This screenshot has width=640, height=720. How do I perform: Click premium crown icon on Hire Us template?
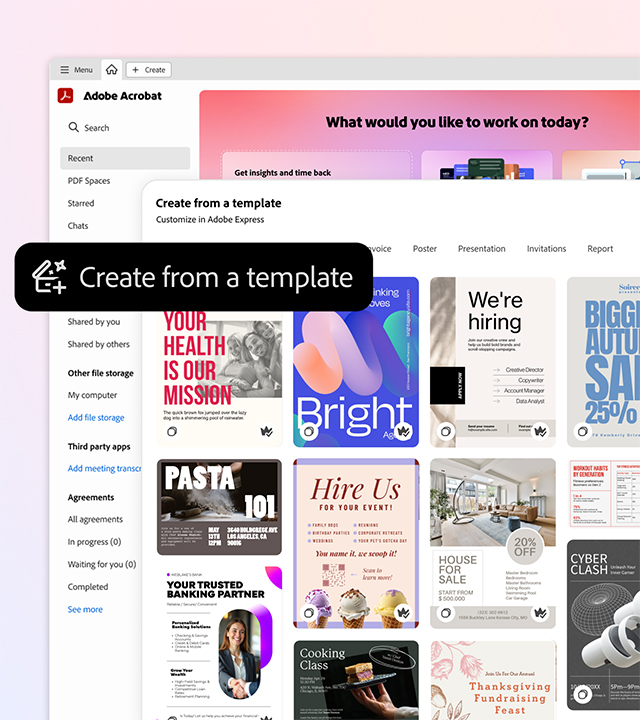tap(403, 612)
